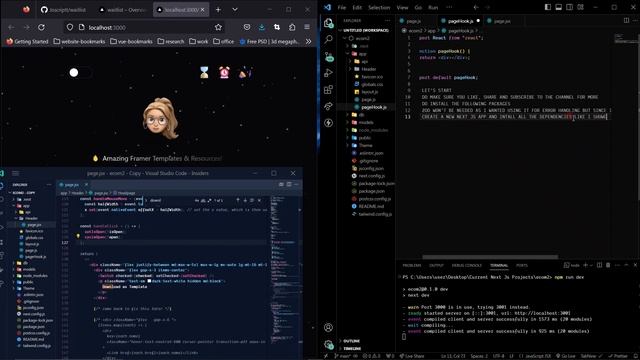Click the alarm clock emoji on webpage
This screenshot has width=640, height=360.
224,73
